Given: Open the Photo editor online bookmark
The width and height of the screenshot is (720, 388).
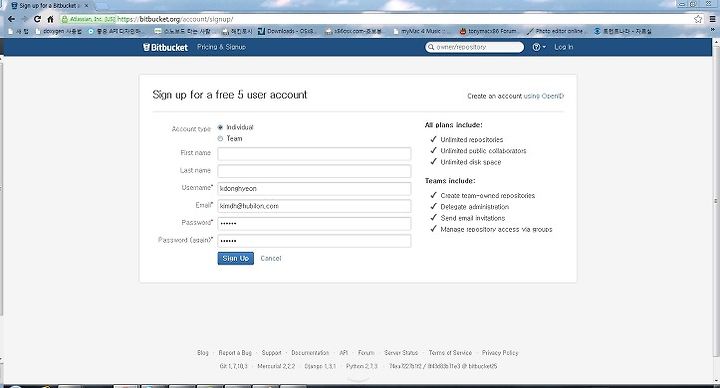Looking at the screenshot, I should pyautogui.click(x=555, y=31).
